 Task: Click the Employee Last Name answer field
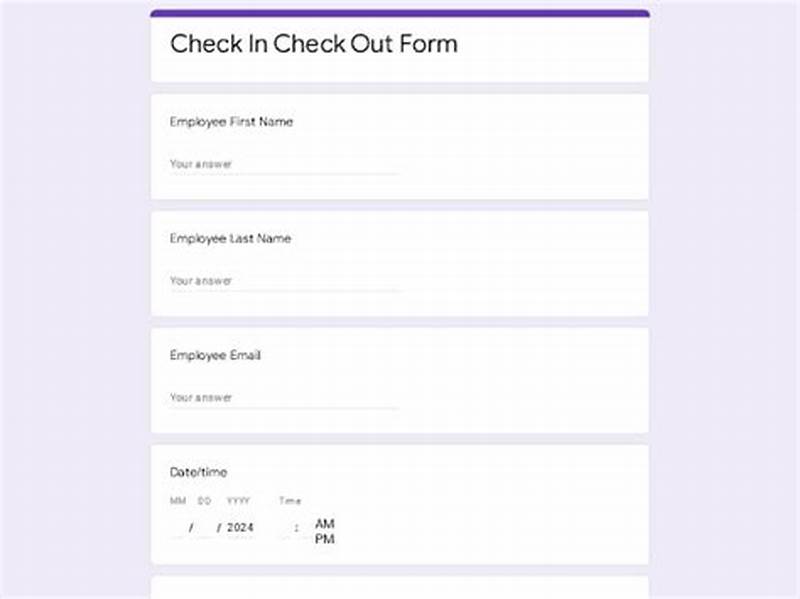(285, 280)
